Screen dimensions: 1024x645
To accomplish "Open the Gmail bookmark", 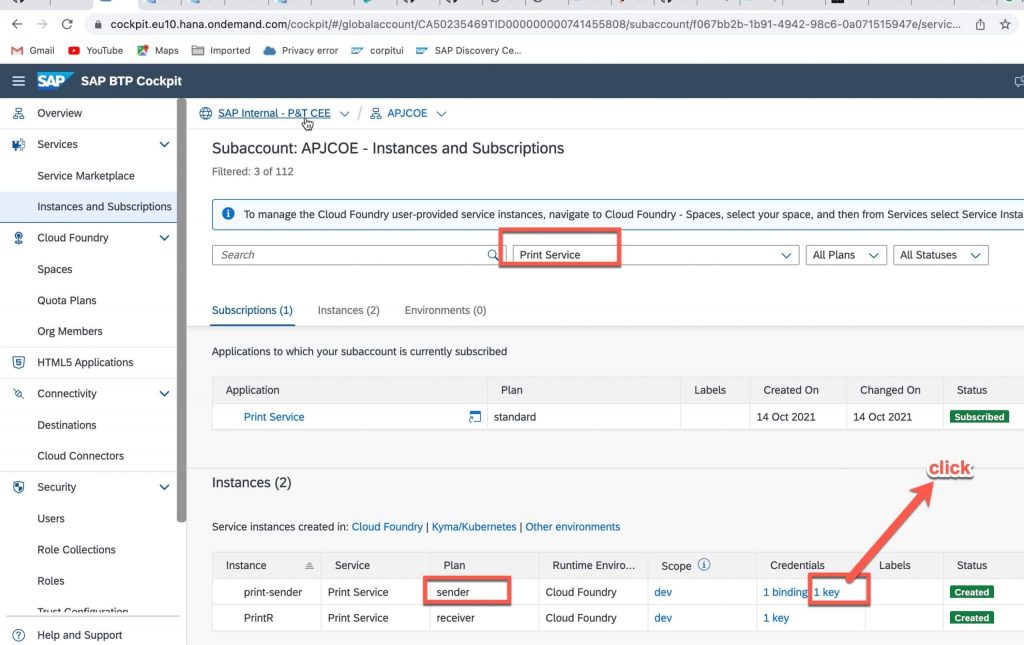I will [x=33, y=50].
